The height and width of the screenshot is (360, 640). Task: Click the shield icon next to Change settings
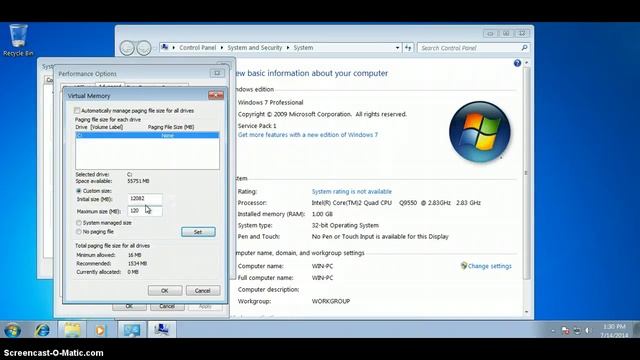[x=464, y=266]
